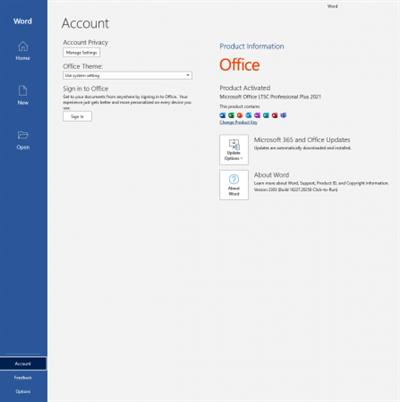This screenshot has height=402, width=400.
Task: Click the Manage Settings button
Action: [x=81, y=53]
